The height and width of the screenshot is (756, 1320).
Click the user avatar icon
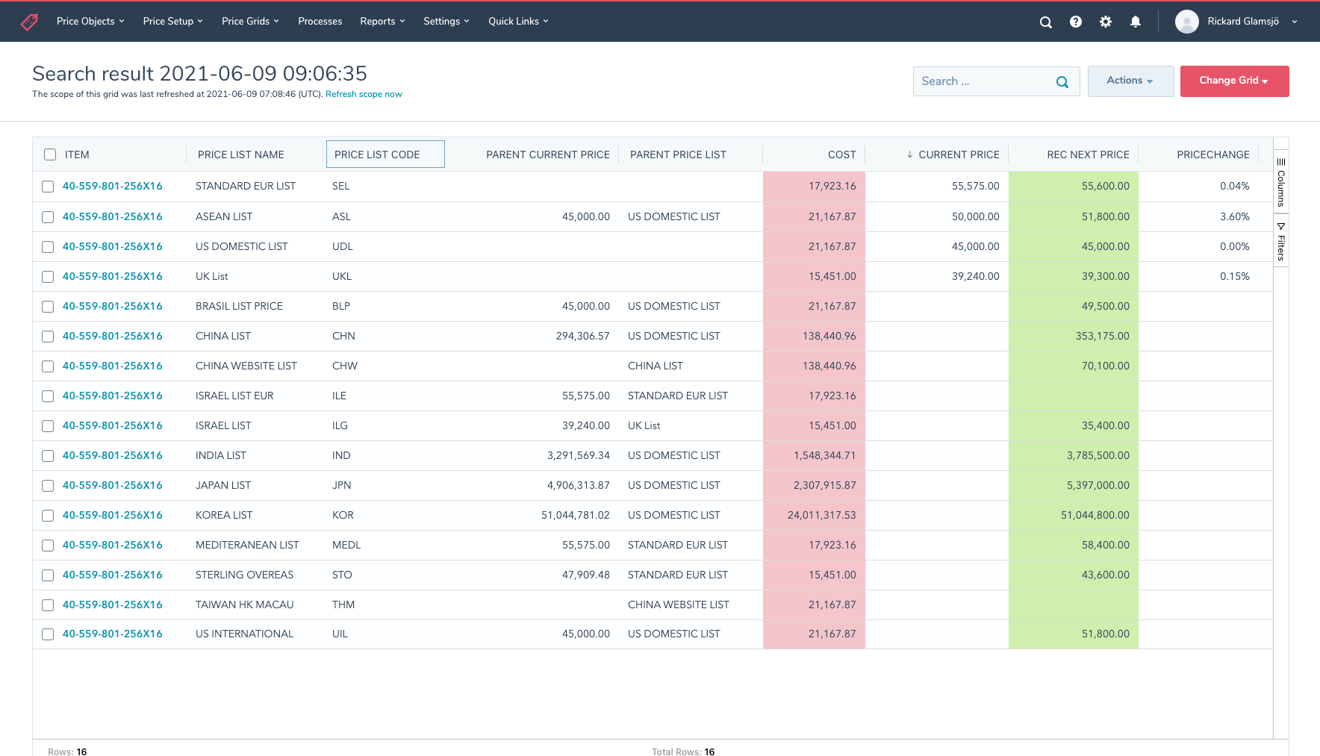(1187, 22)
